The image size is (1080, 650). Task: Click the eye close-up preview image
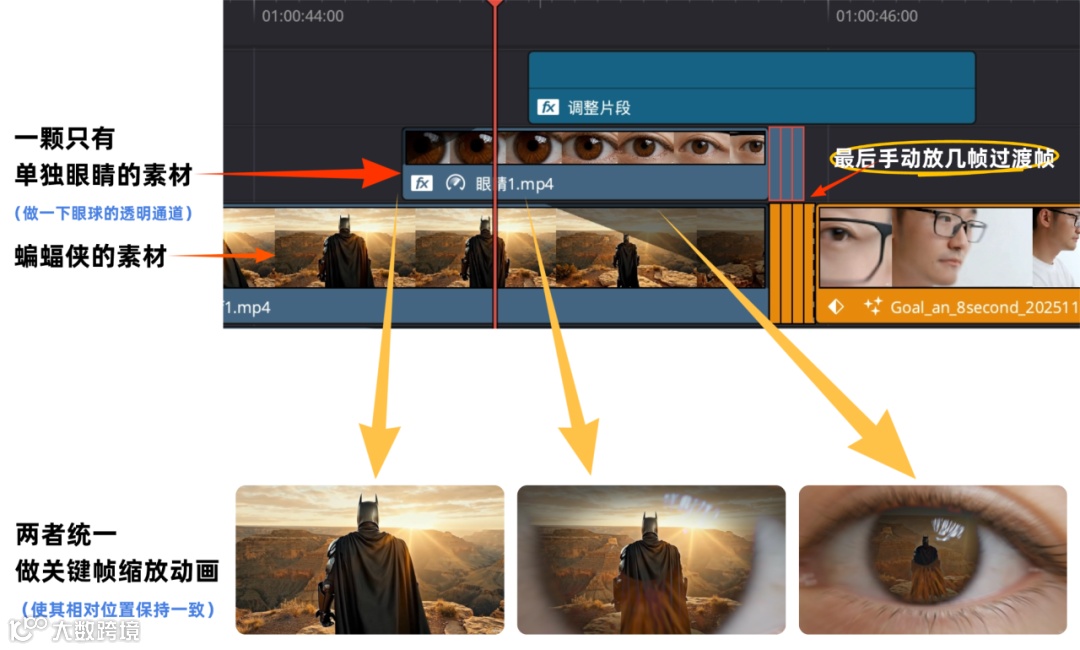(933, 559)
